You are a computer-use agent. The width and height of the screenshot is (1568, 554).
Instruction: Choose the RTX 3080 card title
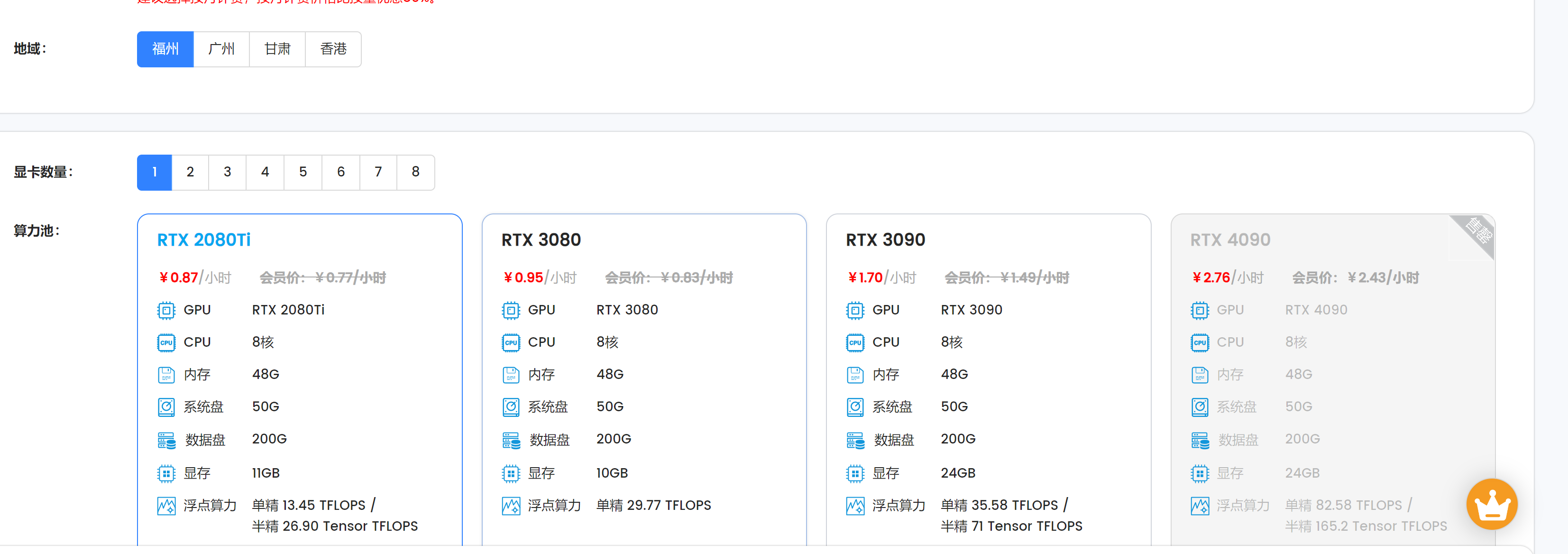click(541, 240)
